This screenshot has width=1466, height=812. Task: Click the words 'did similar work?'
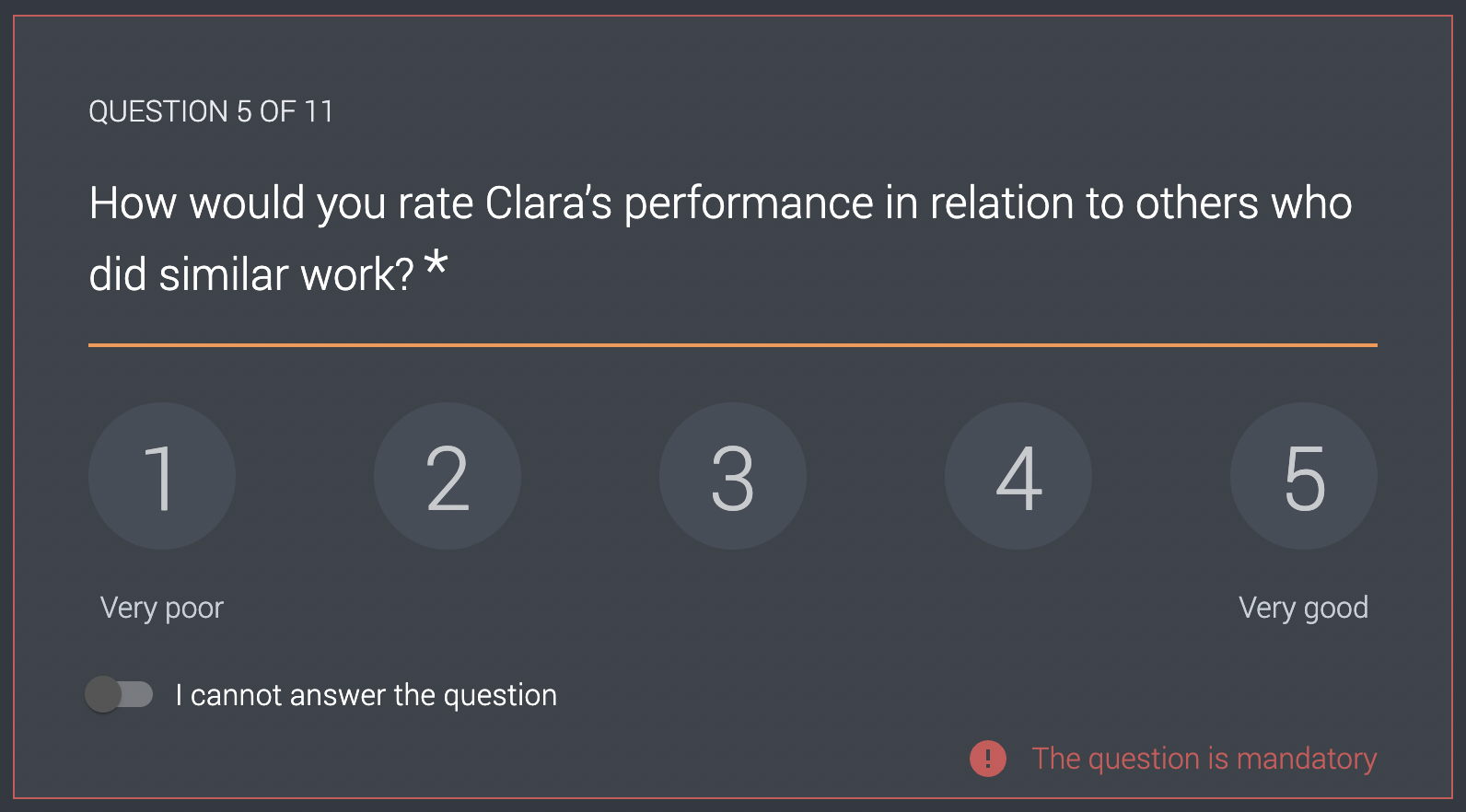[252, 274]
